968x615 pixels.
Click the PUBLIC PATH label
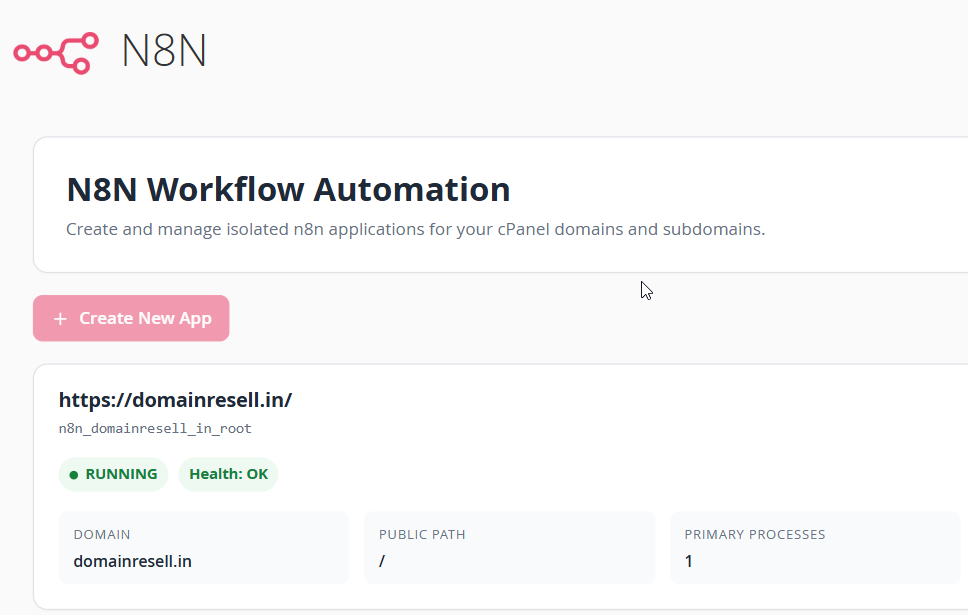[422, 535]
